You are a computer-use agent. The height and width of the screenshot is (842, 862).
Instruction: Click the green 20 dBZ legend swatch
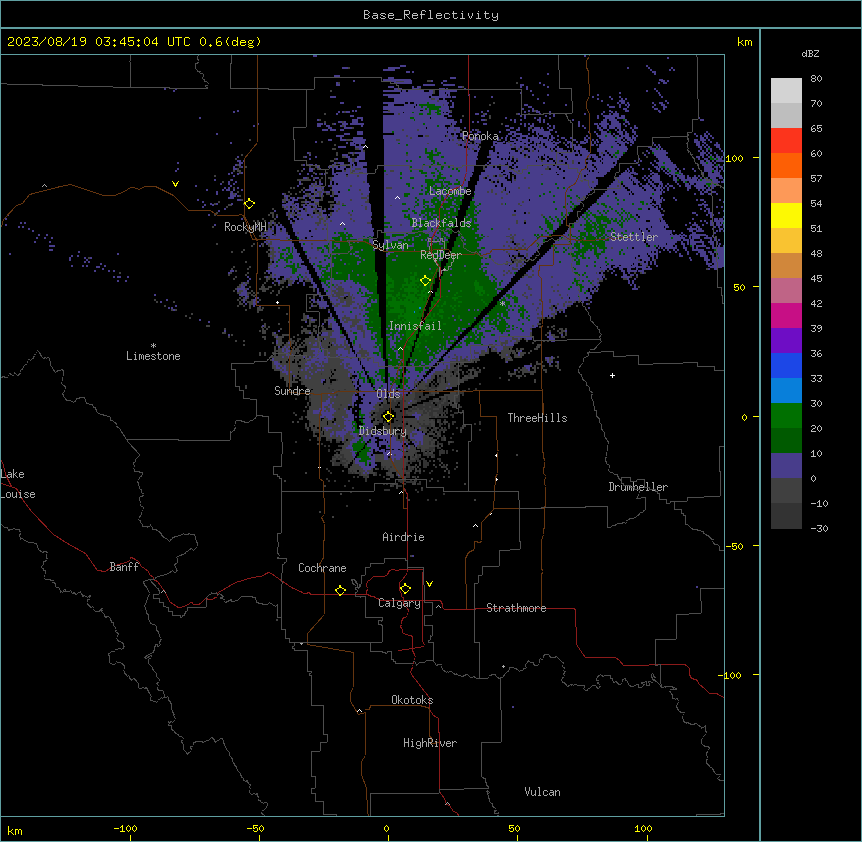[x=786, y=416]
